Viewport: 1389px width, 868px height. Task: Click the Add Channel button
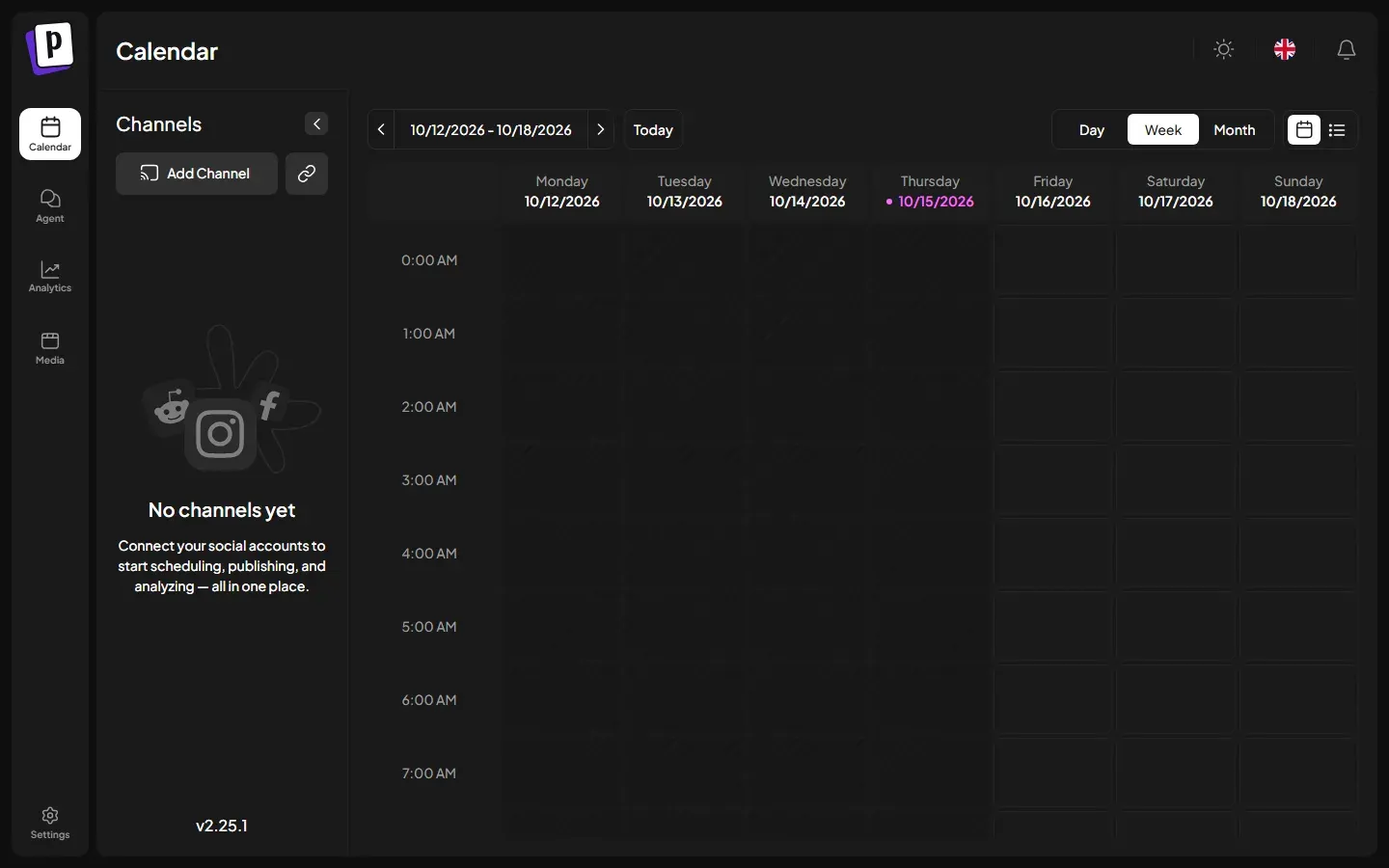[197, 174]
